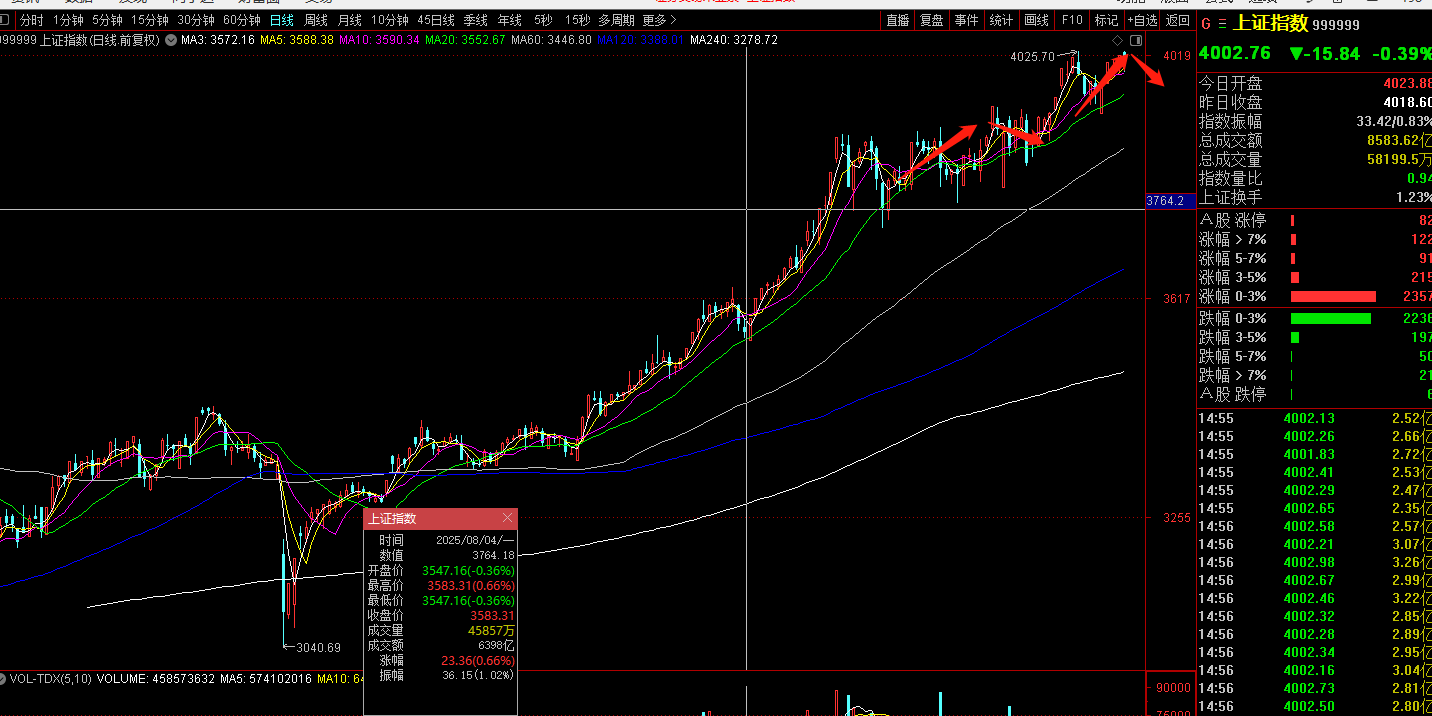Screen dimensions: 1432x716
Task: Click the red G icon beside 上证指数
Action: [x=1206, y=24]
